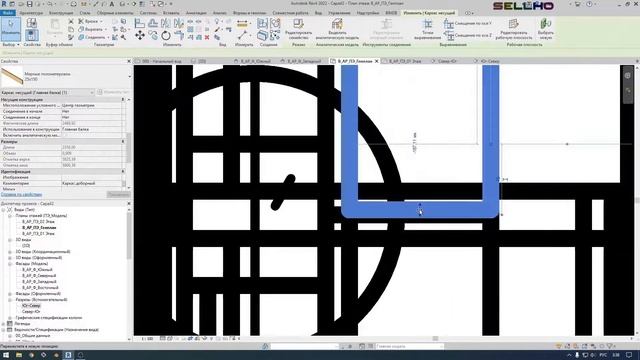This screenshot has width=640, height=360.
Task: Open the Properties (Свойства) palette icon
Action: click(x=32, y=35)
